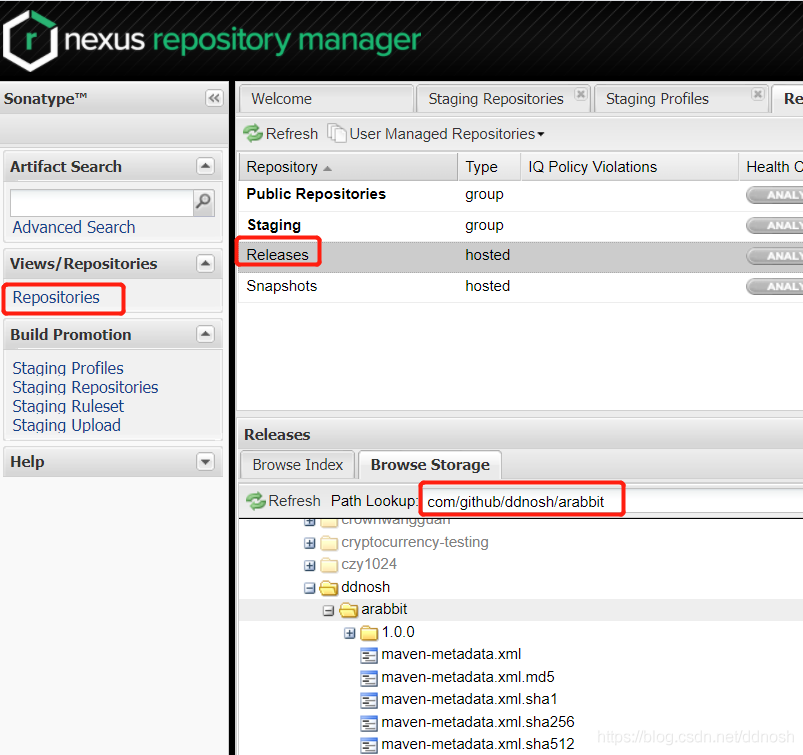803x755 pixels.
Task: Click the Refresh button above repository list
Action: pyautogui.click(x=281, y=134)
